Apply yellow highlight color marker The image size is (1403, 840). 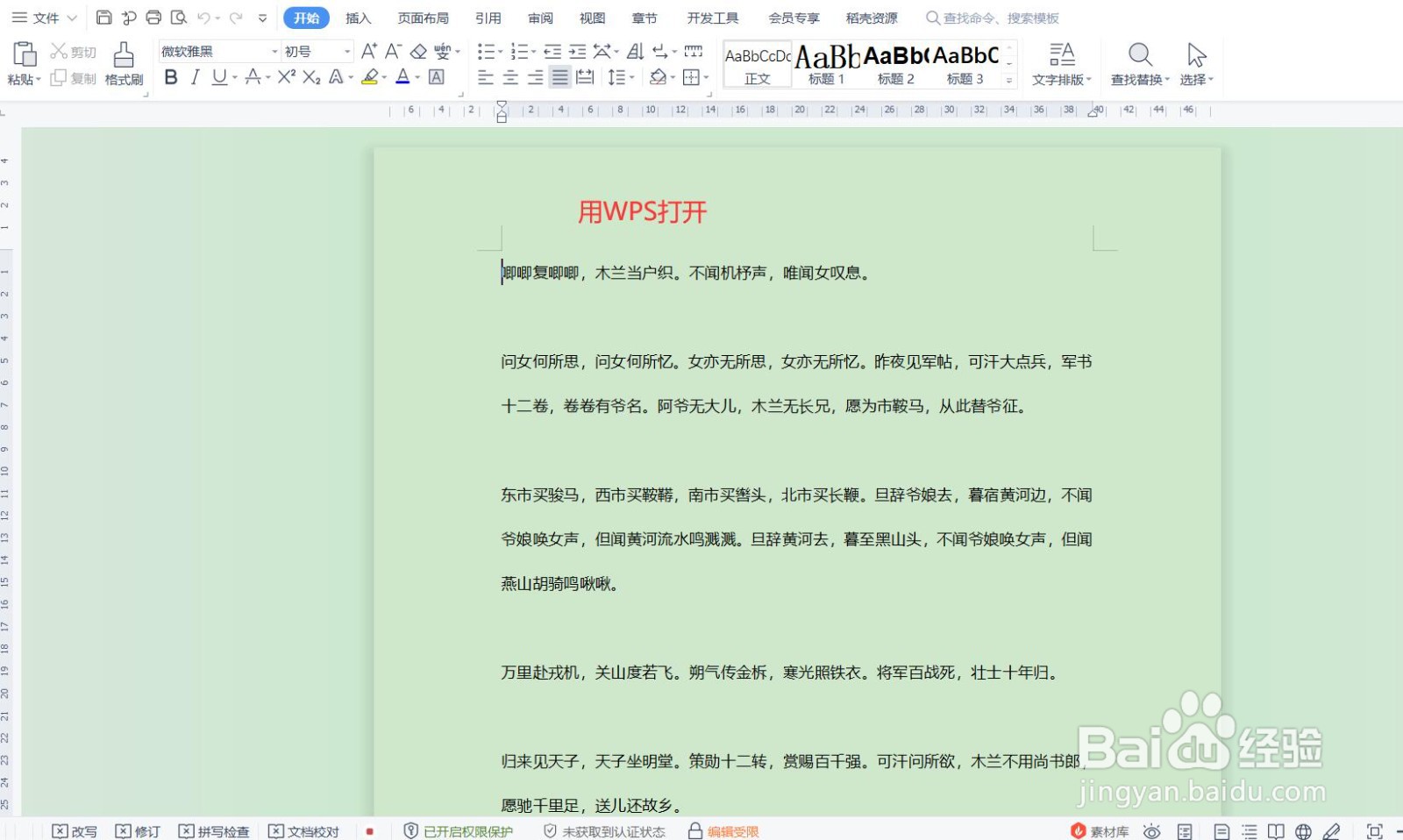click(370, 77)
